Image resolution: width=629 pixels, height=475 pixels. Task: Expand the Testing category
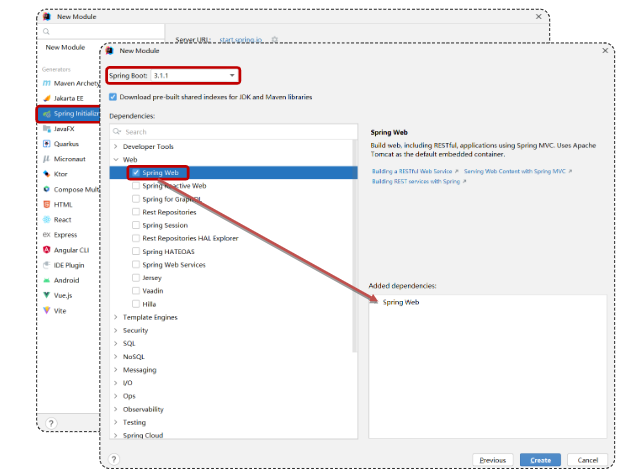pyautogui.click(x=116, y=422)
